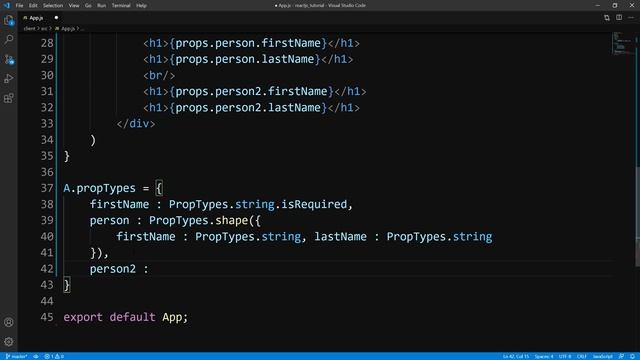Viewport: 640px width, 360px height.
Task: Click the feedback icon in status bar
Action: [621, 356]
